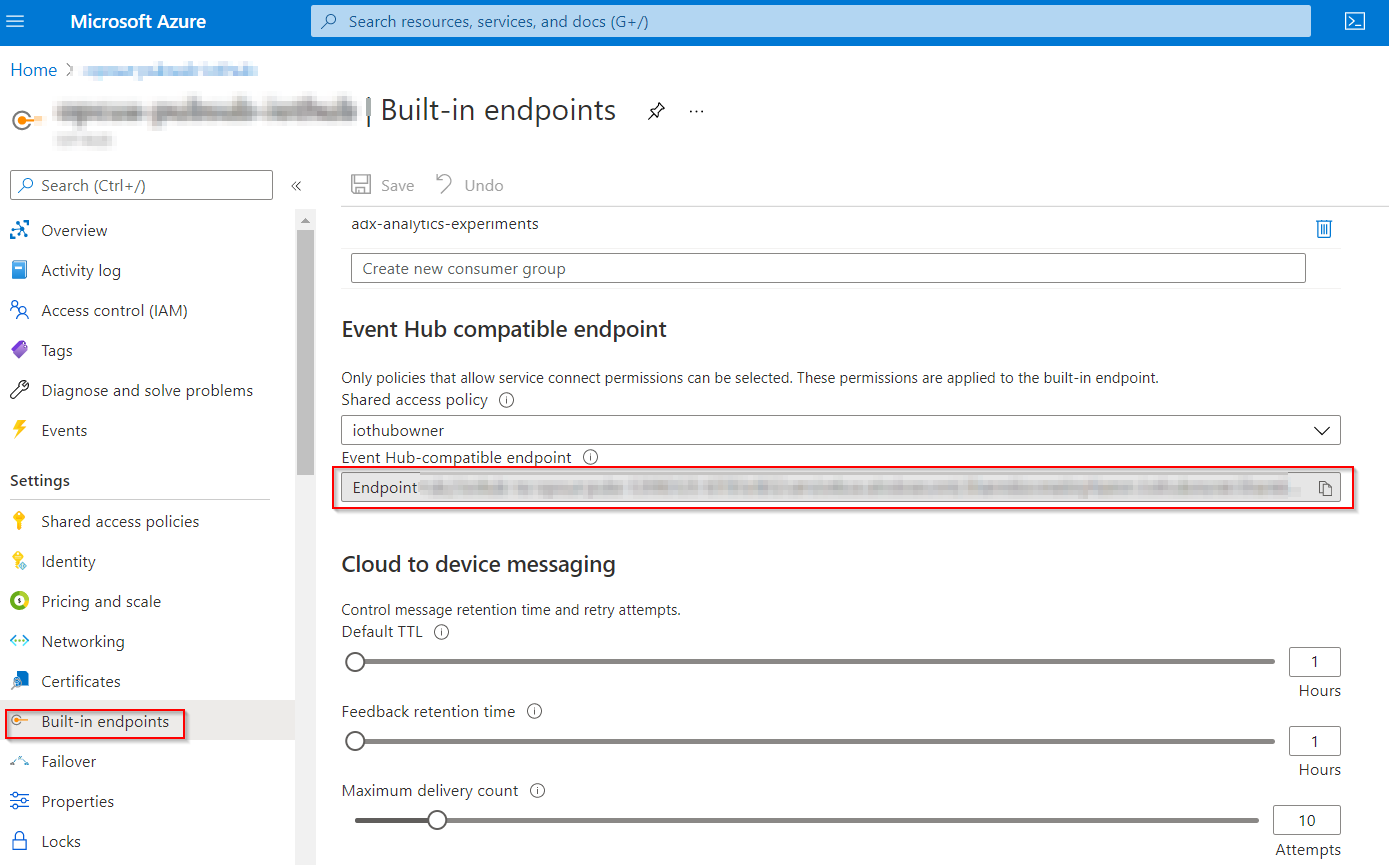Open the Failover page

pyautogui.click(x=69, y=761)
